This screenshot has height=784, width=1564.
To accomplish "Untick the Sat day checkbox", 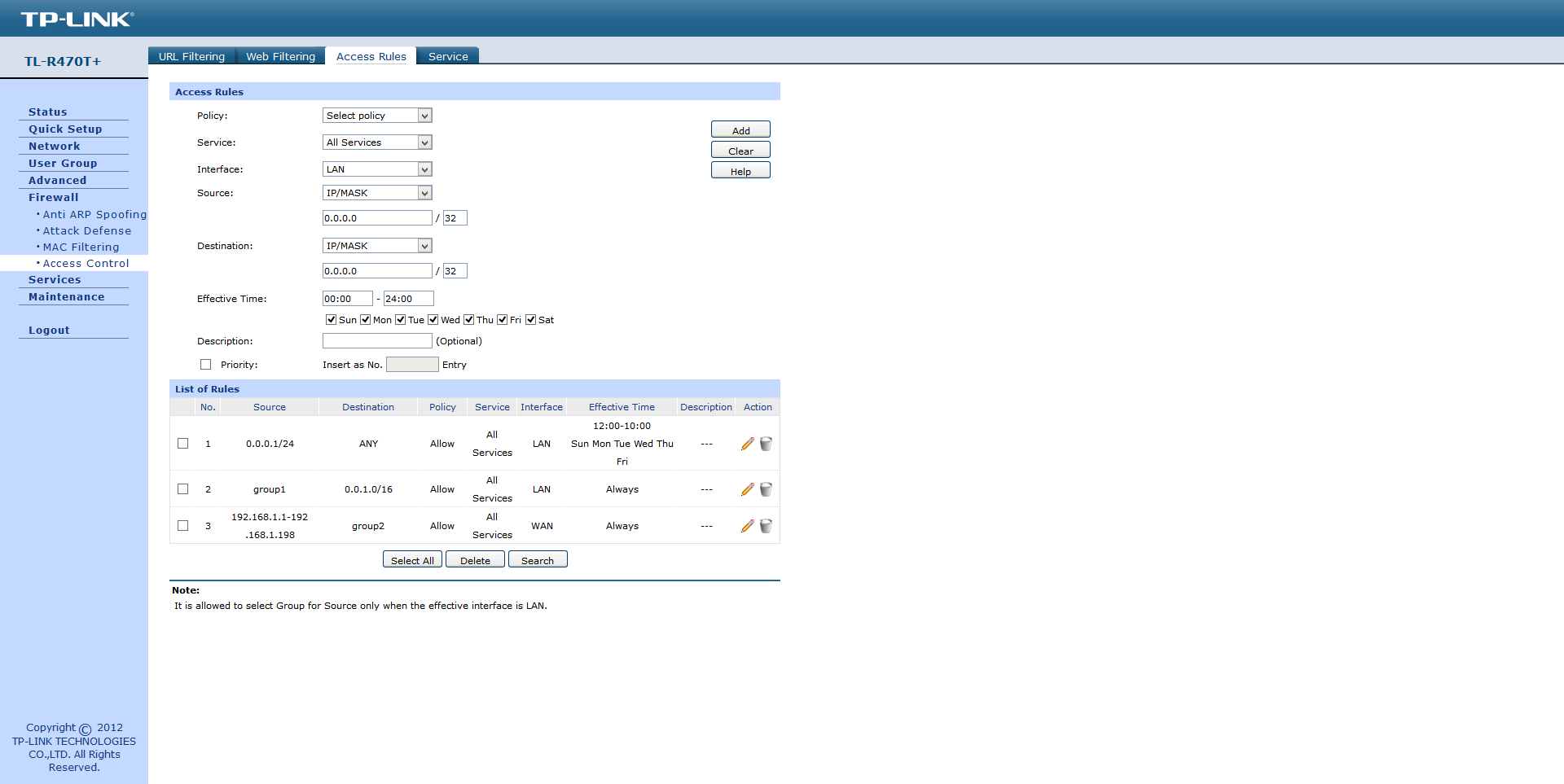I will 530,319.
